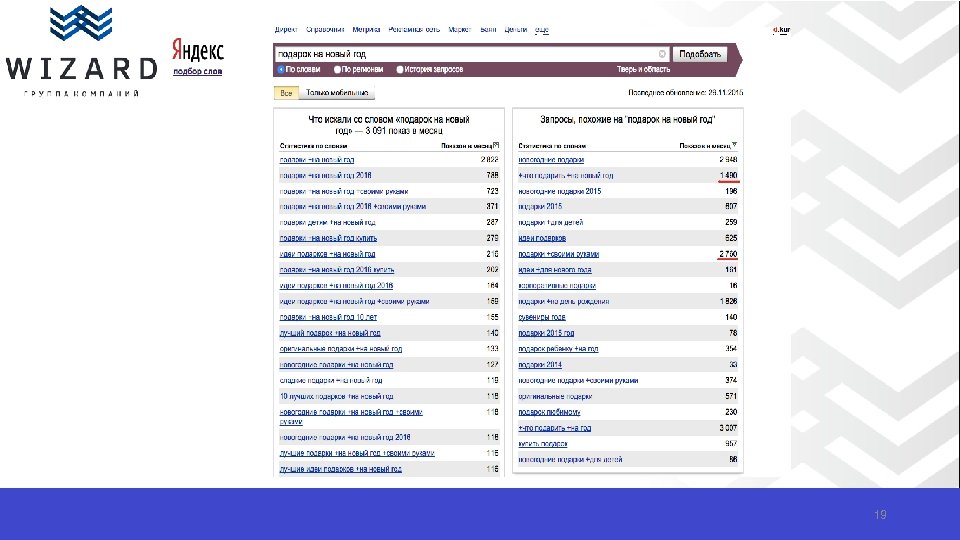The width and height of the screenshot is (960, 540).
Task: Open the "подарок на новый год купить" link
Action: [330, 238]
